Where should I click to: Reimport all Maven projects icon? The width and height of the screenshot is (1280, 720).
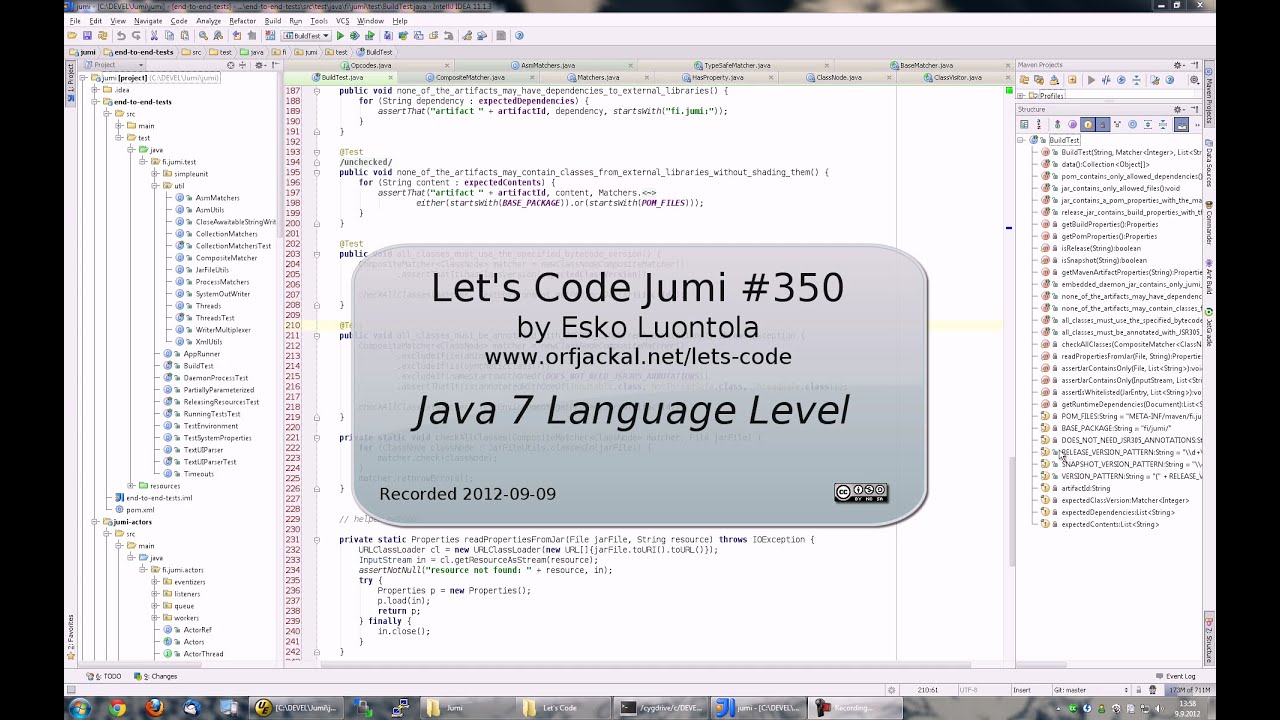[x=1024, y=80]
